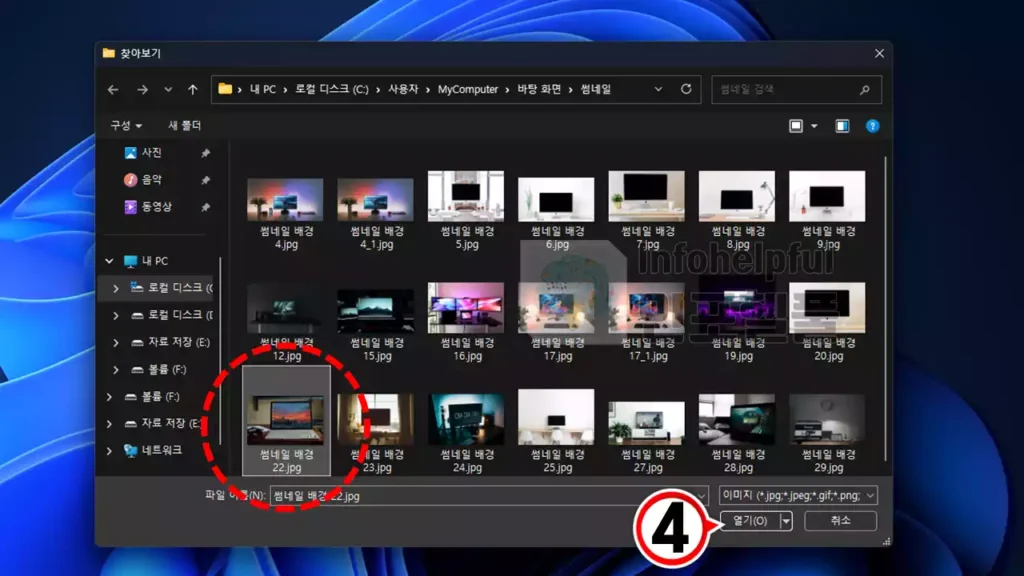Refresh the 썸네일 folder view
The width and height of the screenshot is (1024, 576).
click(686, 89)
